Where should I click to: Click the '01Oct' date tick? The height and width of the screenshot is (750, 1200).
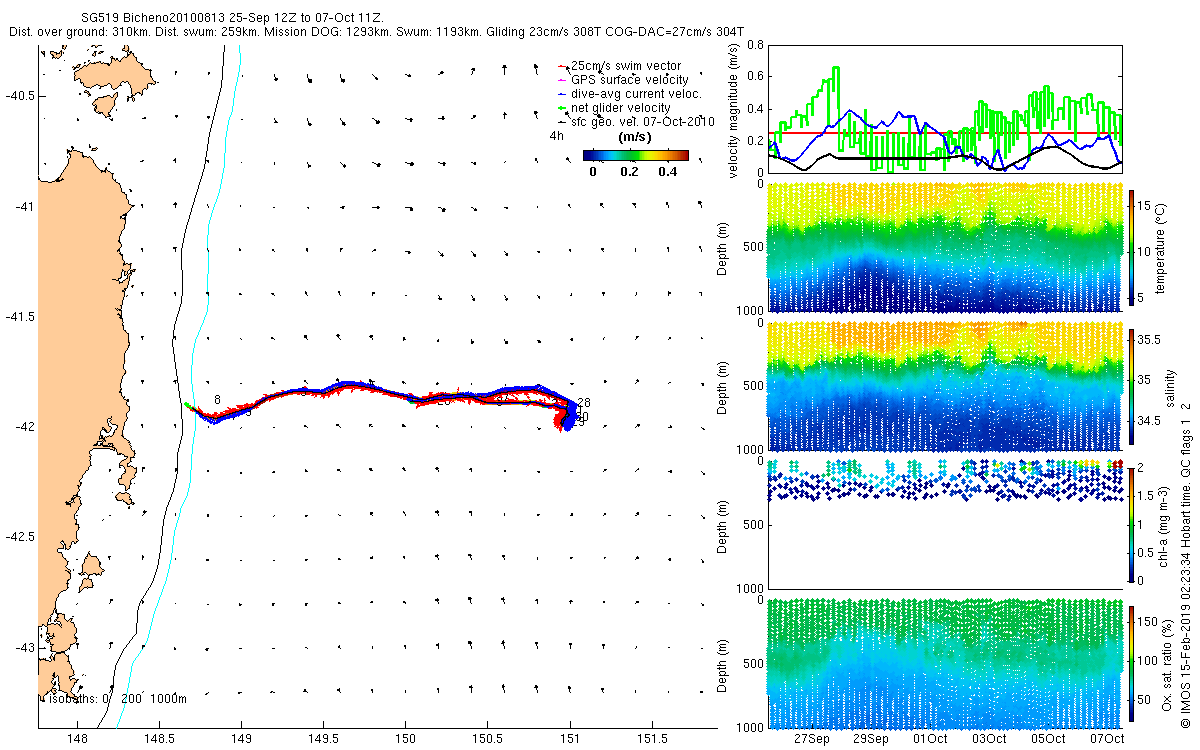coord(930,739)
